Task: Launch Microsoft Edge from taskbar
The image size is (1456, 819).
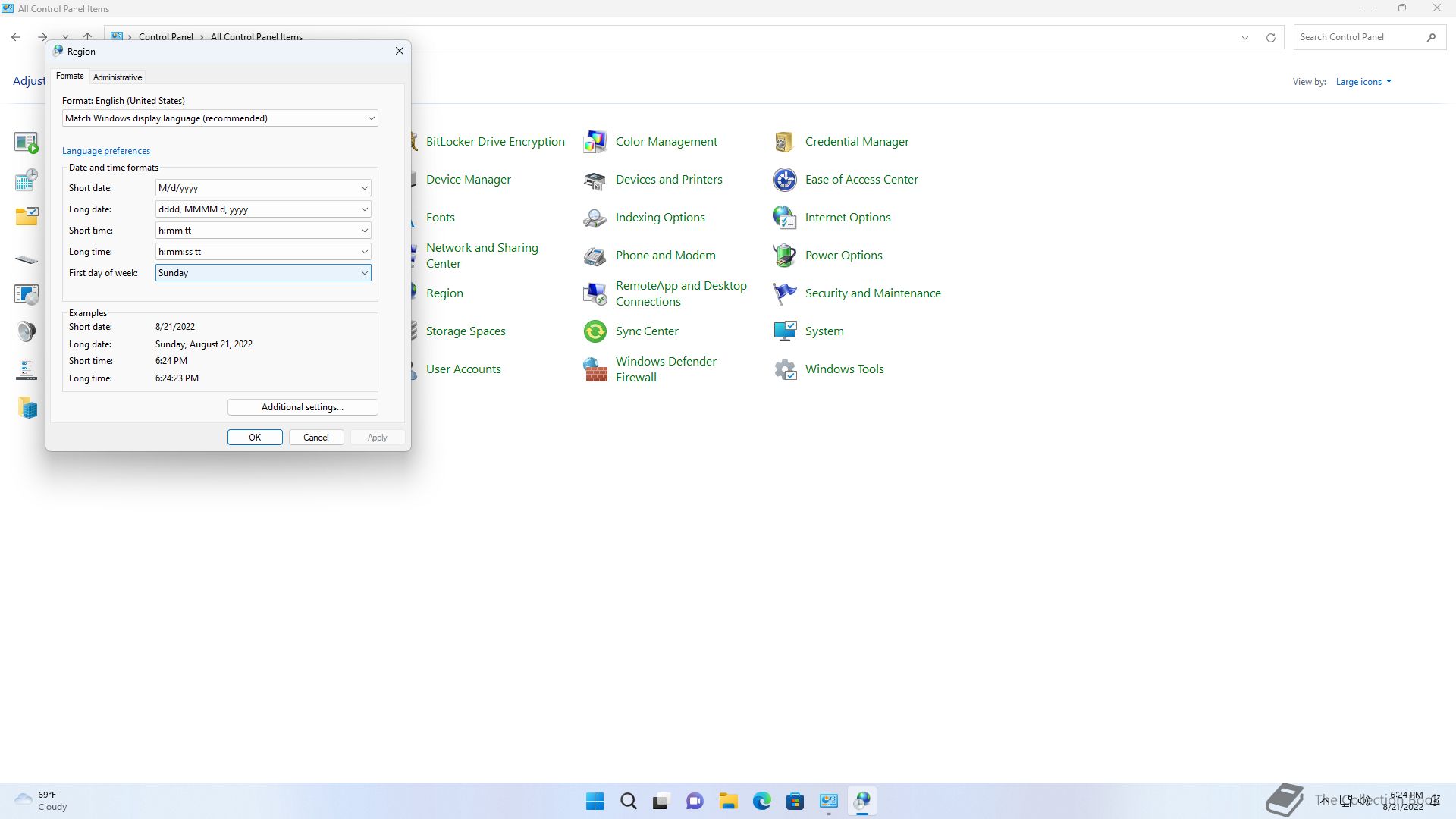Action: pyautogui.click(x=762, y=801)
